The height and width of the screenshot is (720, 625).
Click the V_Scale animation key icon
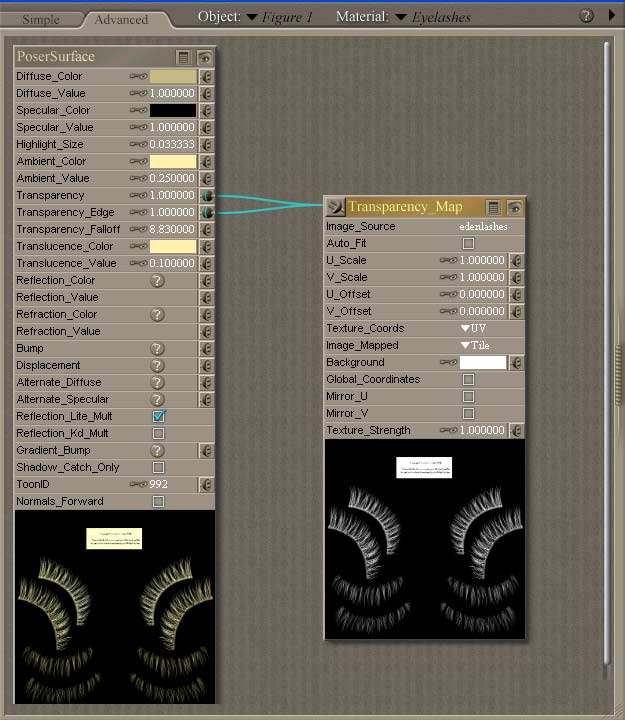pyautogui.click(x=448, y=277)
